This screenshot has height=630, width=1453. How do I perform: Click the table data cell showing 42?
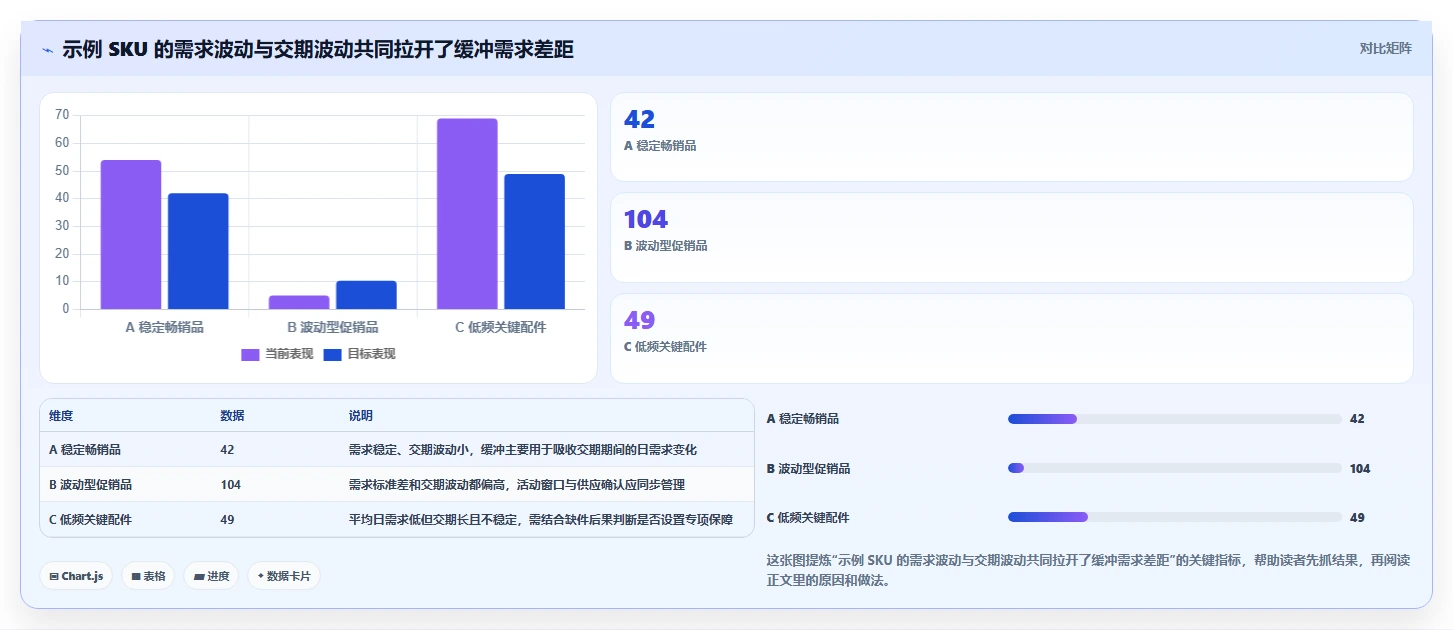[x=227, y=450]
